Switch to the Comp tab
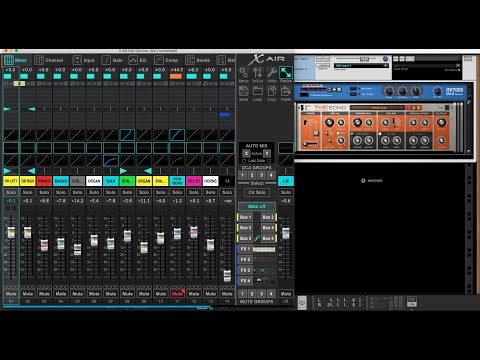Viewport: 480px width, 360px height. pos(166,60)
